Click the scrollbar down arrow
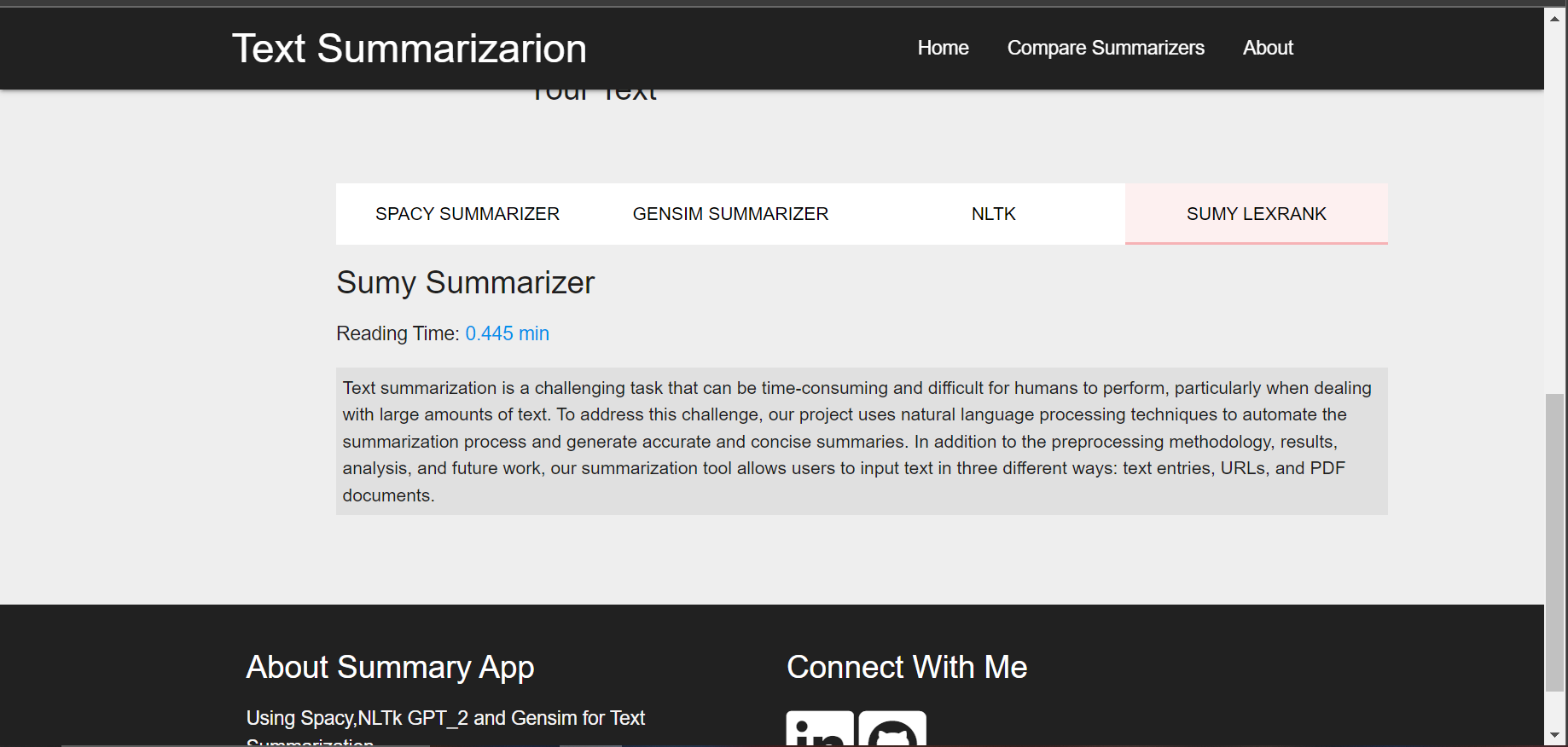 click(1555, 735)
